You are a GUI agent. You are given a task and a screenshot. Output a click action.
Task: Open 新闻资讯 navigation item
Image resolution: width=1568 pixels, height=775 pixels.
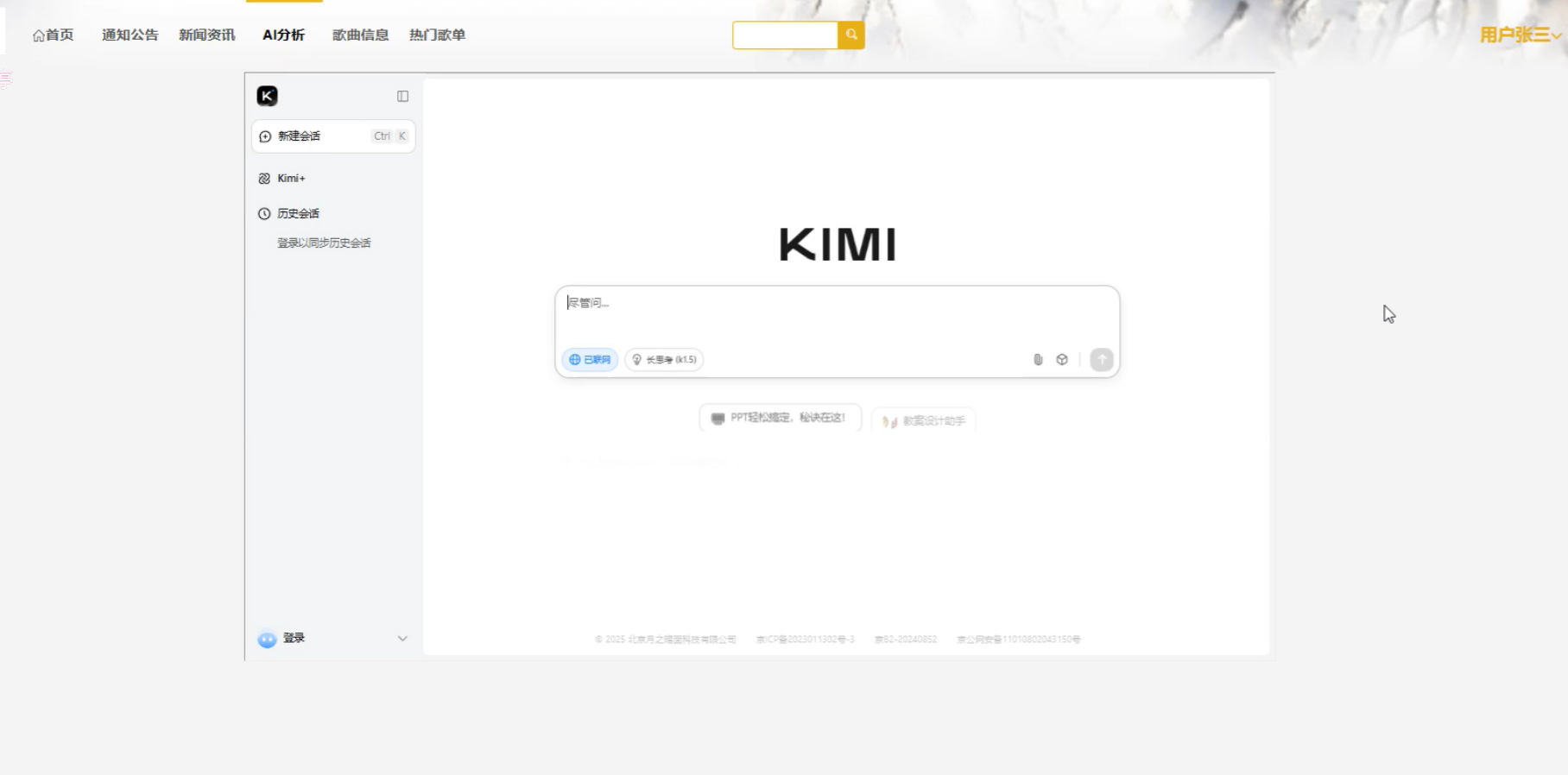click(x=207, y=35)
